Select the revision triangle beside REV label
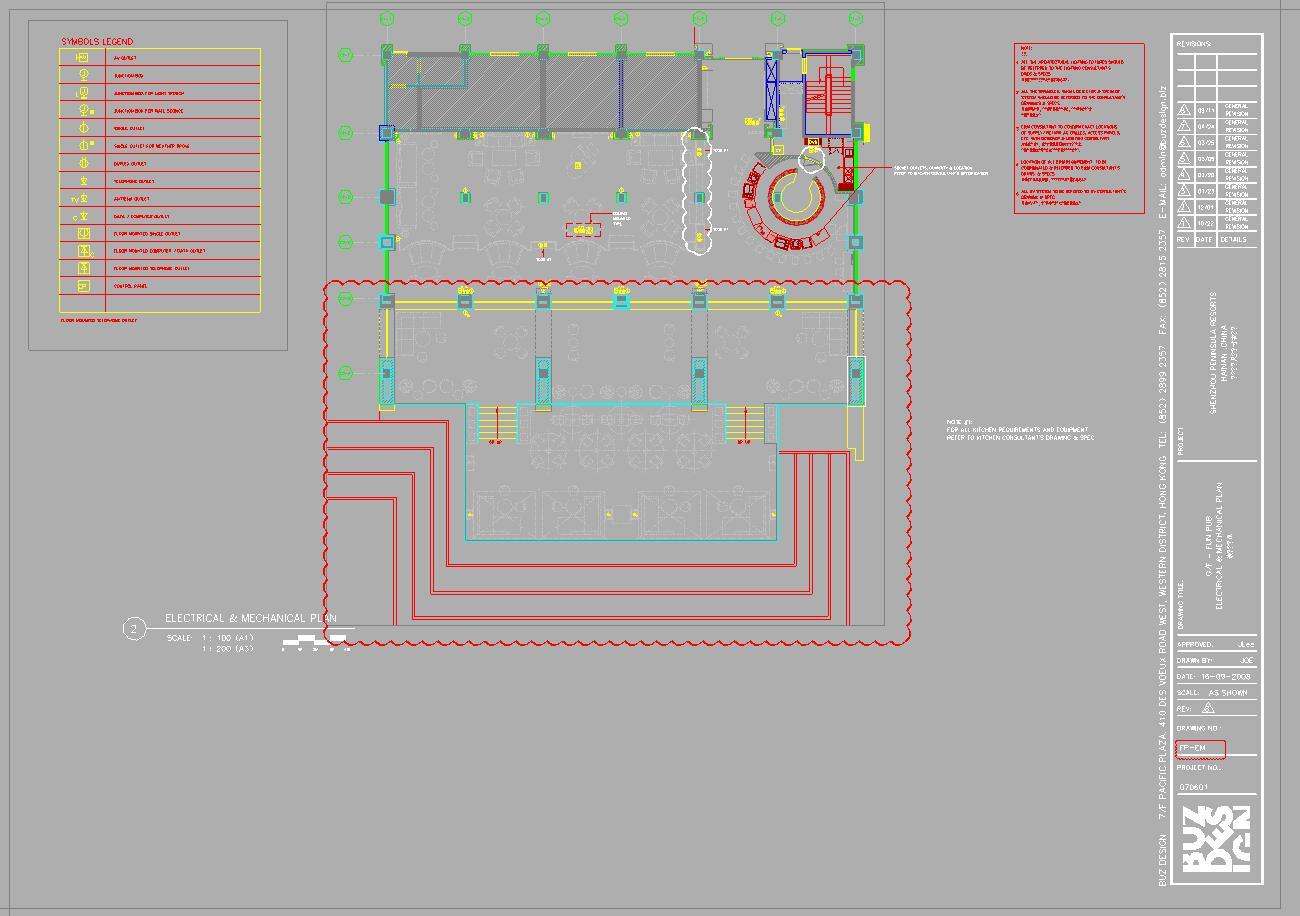Viewport: 1300px width, 916px height. 1207,708
